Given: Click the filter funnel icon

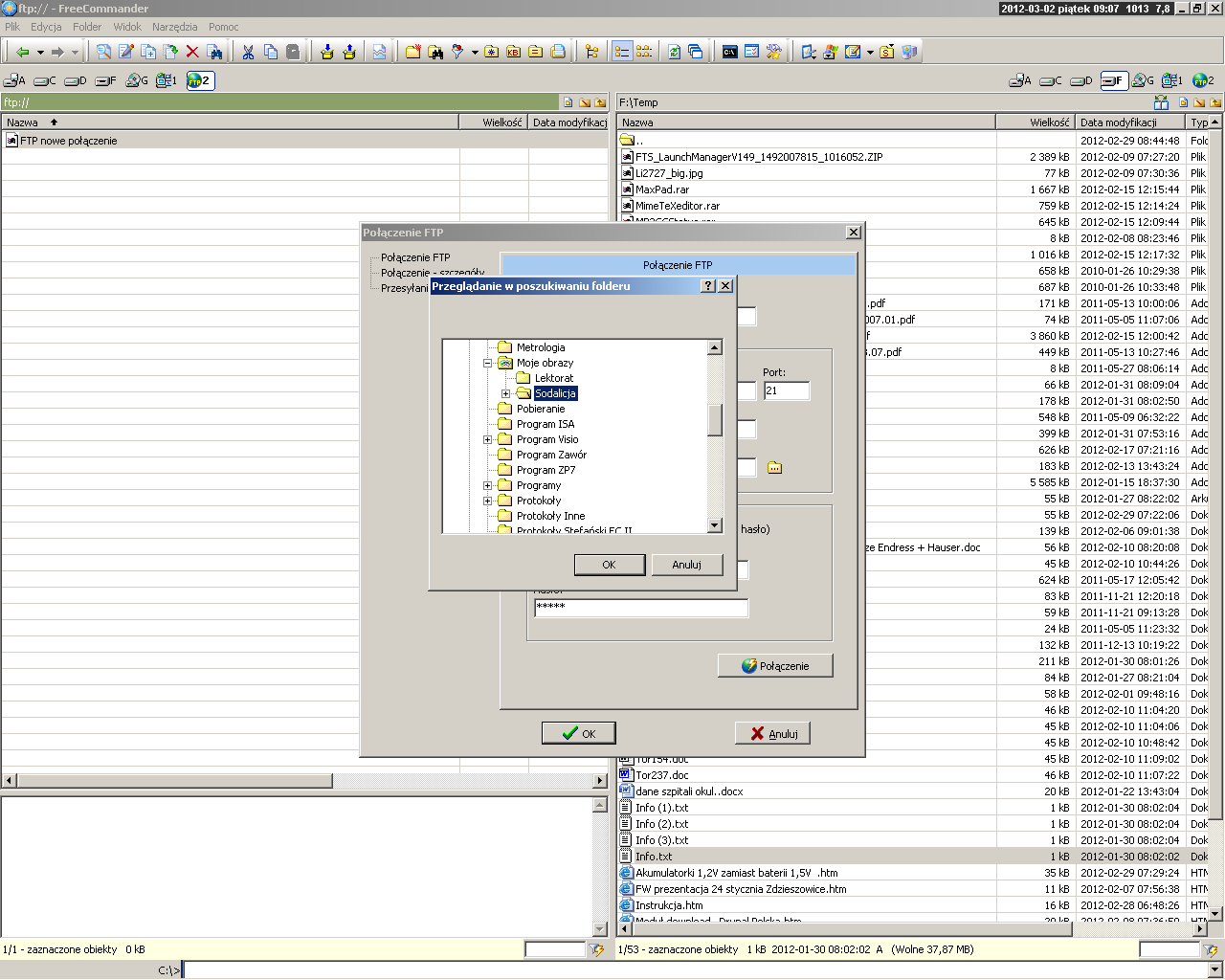Looking at the screenshot, I should (x=458, y=52).
